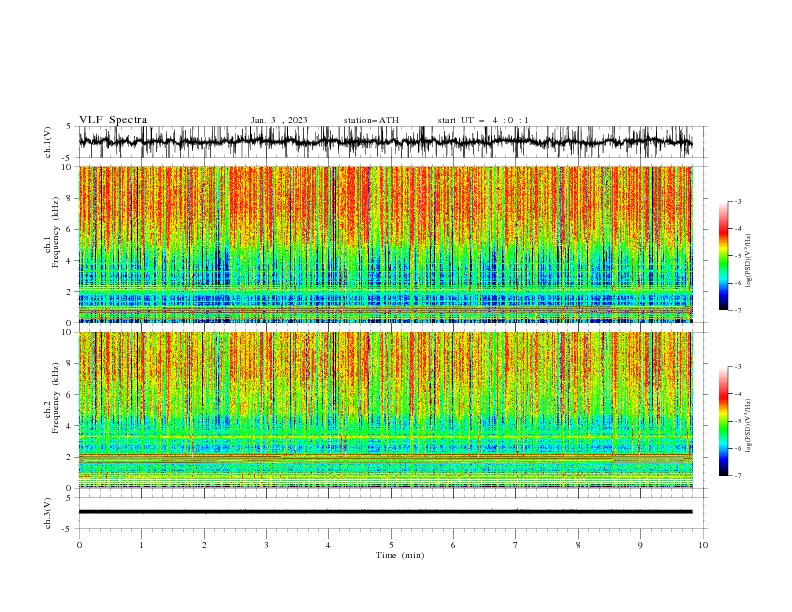Click the ch.2 spectrogram color scale bar
This screenshot has width=792, height=612.
click(x=723, y=421)
